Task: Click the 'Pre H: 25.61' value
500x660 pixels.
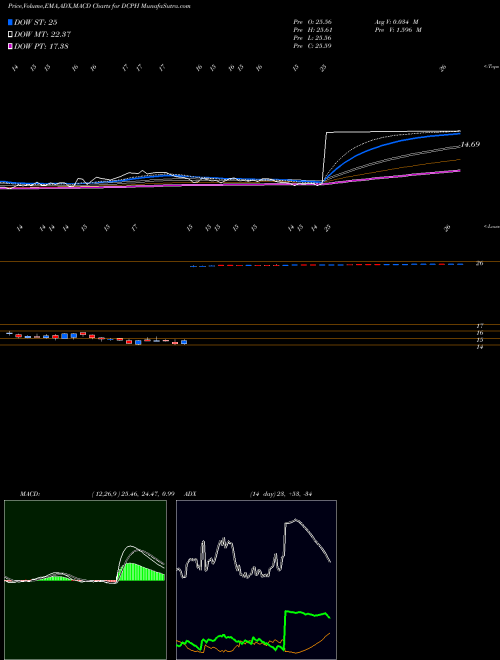Action: 312,30
